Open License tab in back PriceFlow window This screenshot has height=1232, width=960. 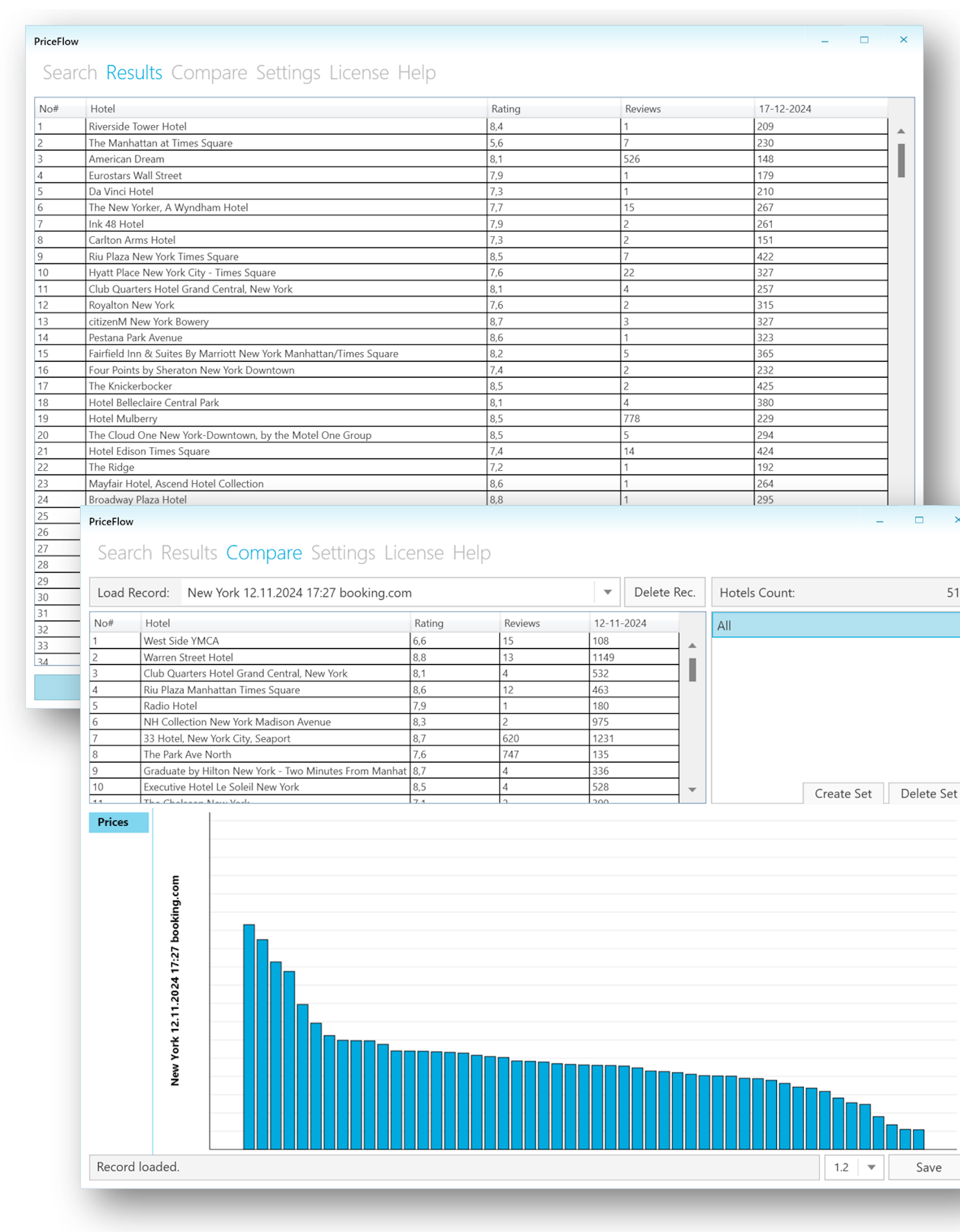point(359,73)
